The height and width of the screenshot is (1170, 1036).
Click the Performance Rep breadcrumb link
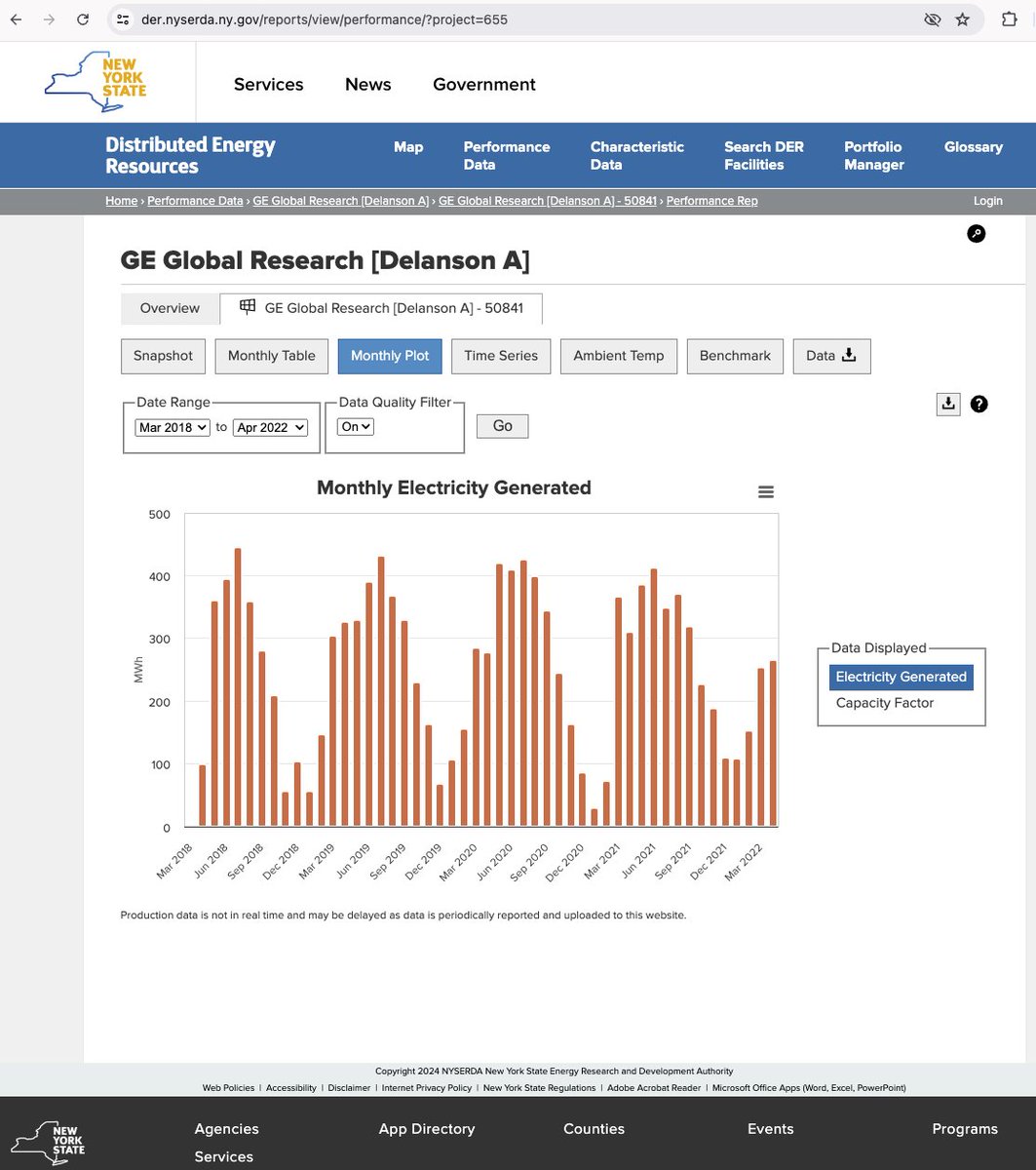(x=711, y=201)
